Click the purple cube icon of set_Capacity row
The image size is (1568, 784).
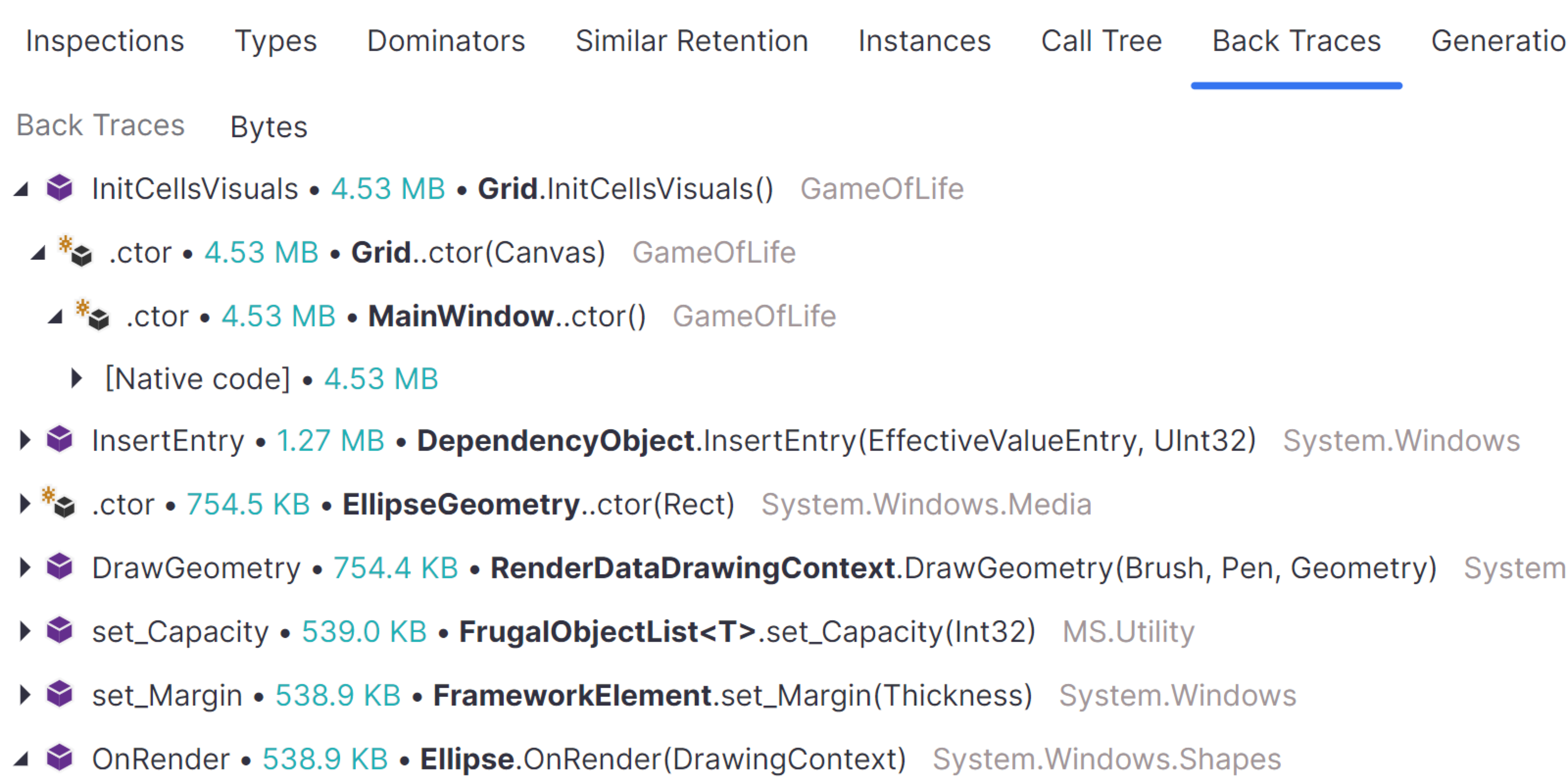(60, 630)
